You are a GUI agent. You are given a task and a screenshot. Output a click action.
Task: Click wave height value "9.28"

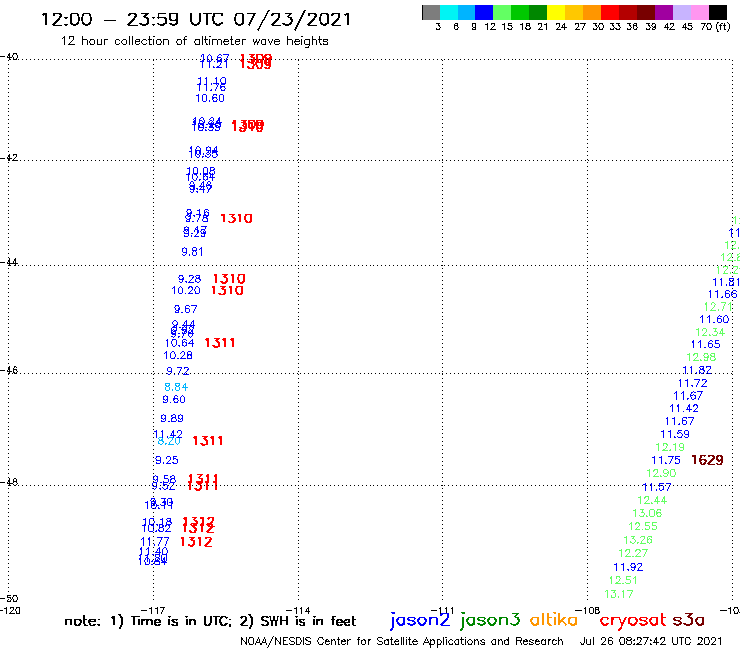tap(189, 279)
